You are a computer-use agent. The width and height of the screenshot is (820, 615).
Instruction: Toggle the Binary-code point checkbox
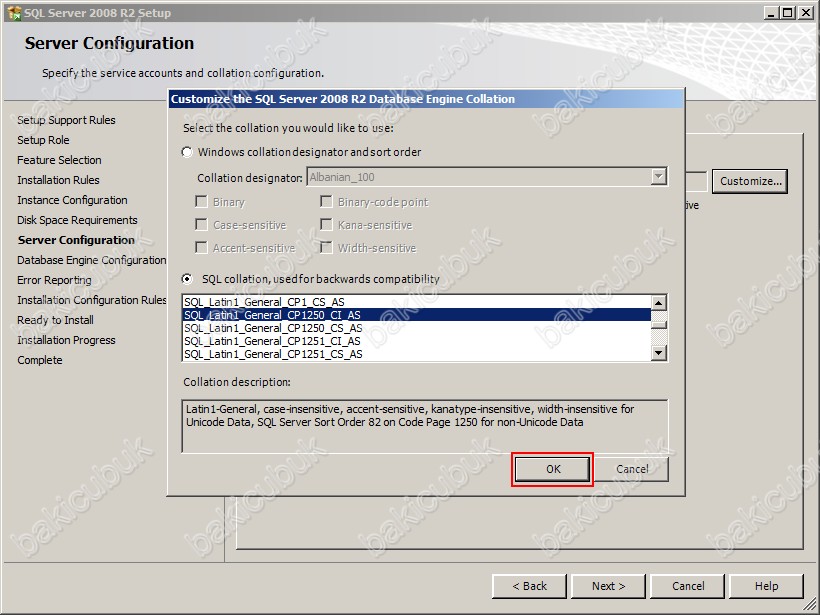tap(326, 202)
